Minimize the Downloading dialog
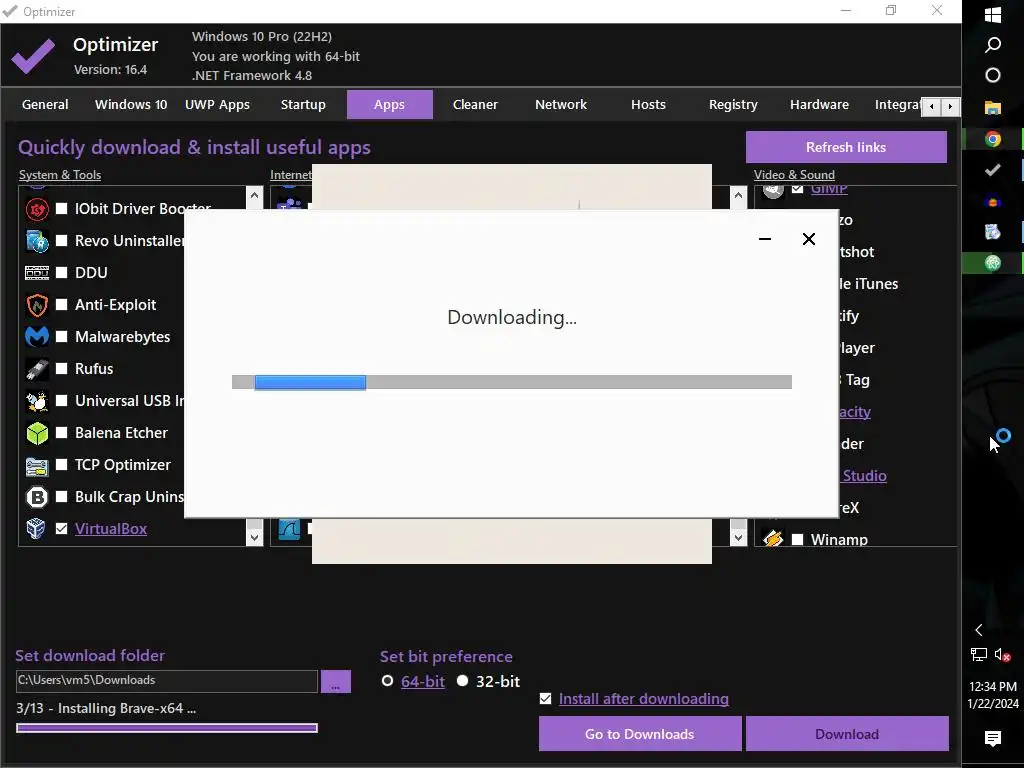The image size is (1024, 768). coord(765,239)
